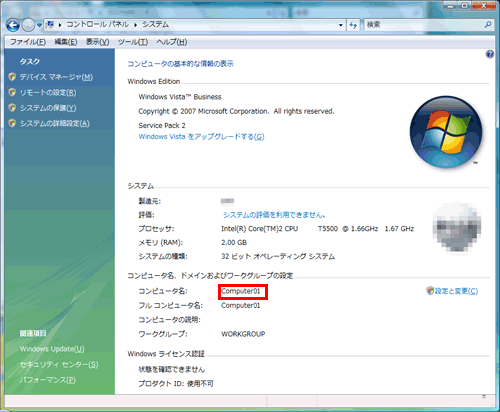Image resolution: width=500 pixels, height=412 pixels.
Task: Open the ツール(T) menu
Action: [x=133, y=42]
